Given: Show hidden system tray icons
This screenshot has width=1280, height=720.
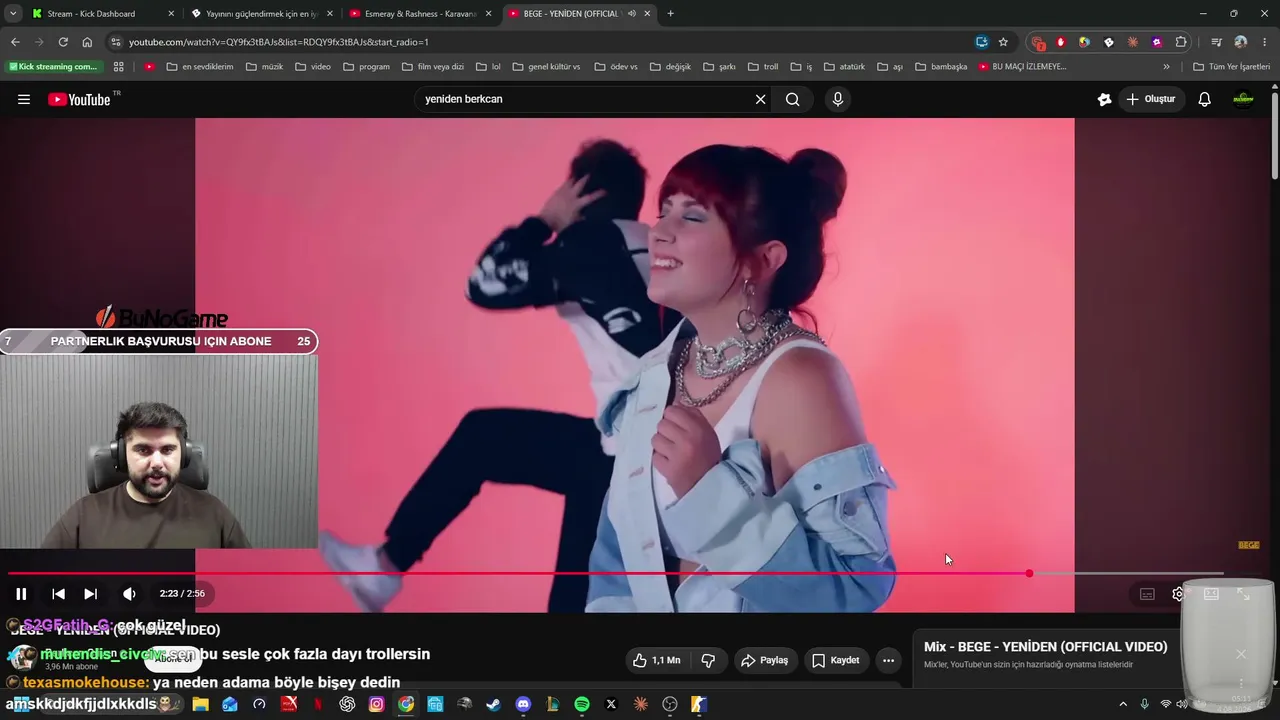Looking at the screenshot, I should [x=1123, y=704].
